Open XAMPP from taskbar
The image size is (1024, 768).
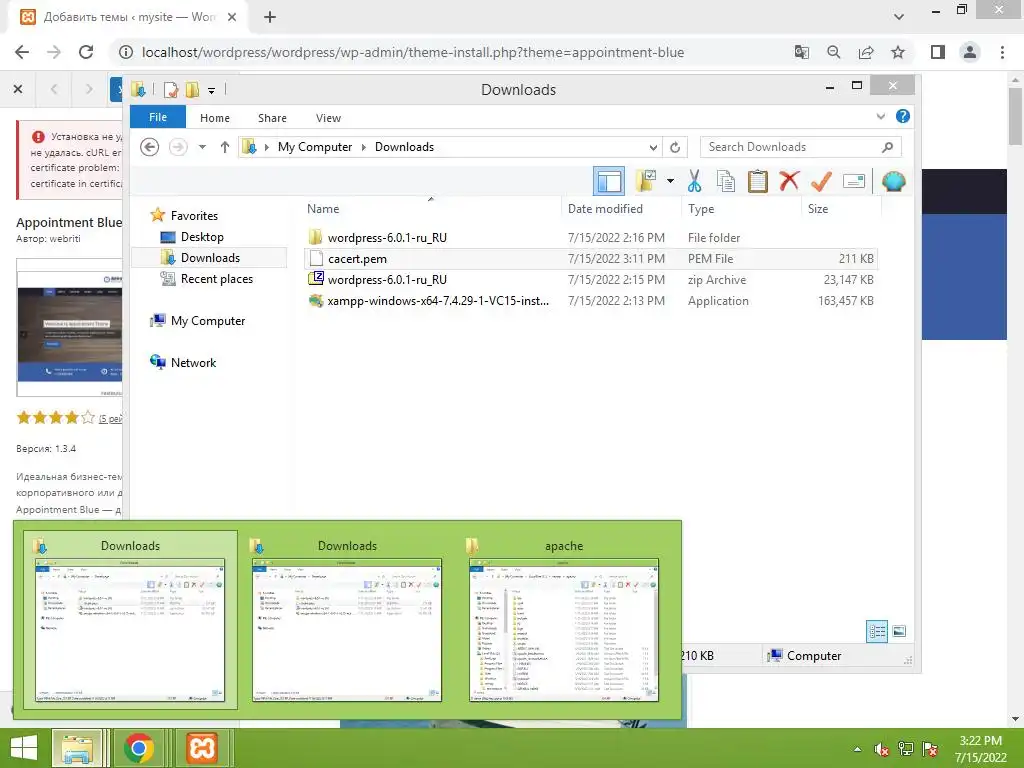[202, 748]
